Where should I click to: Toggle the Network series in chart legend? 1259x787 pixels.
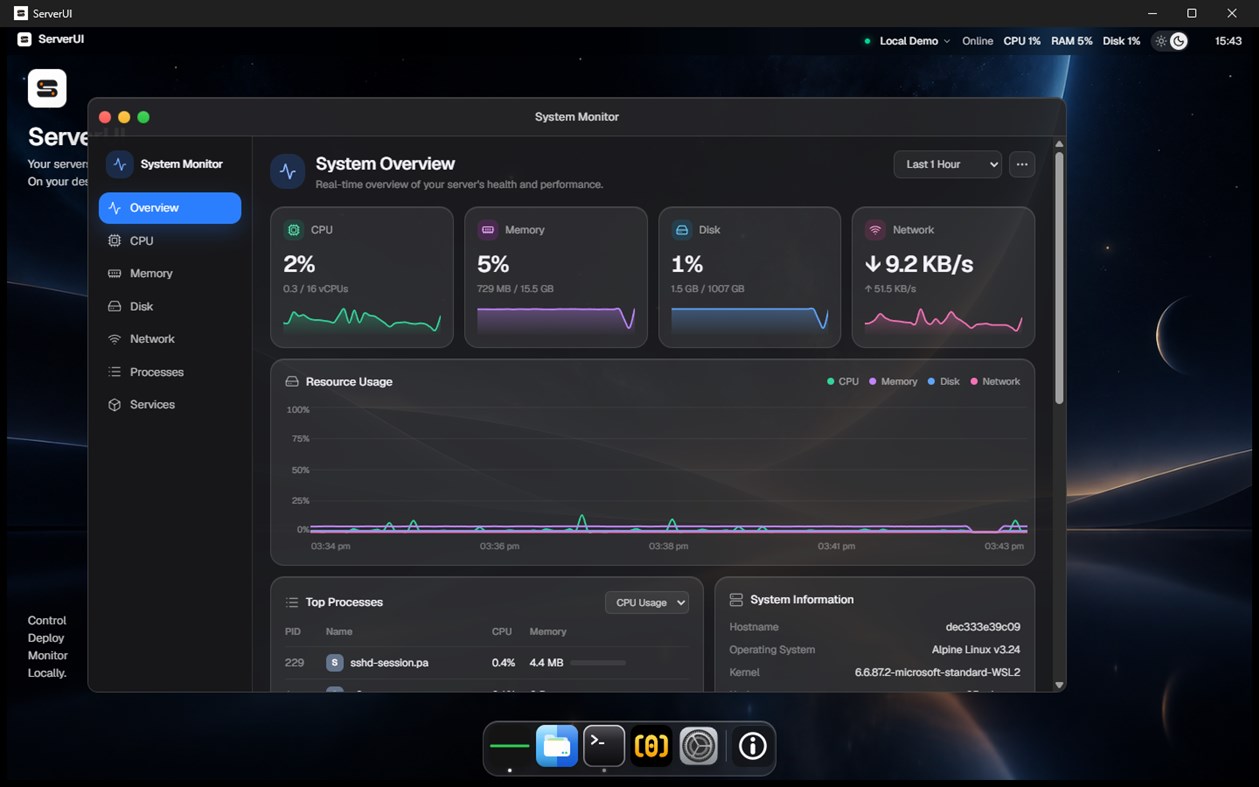[995, 382]
